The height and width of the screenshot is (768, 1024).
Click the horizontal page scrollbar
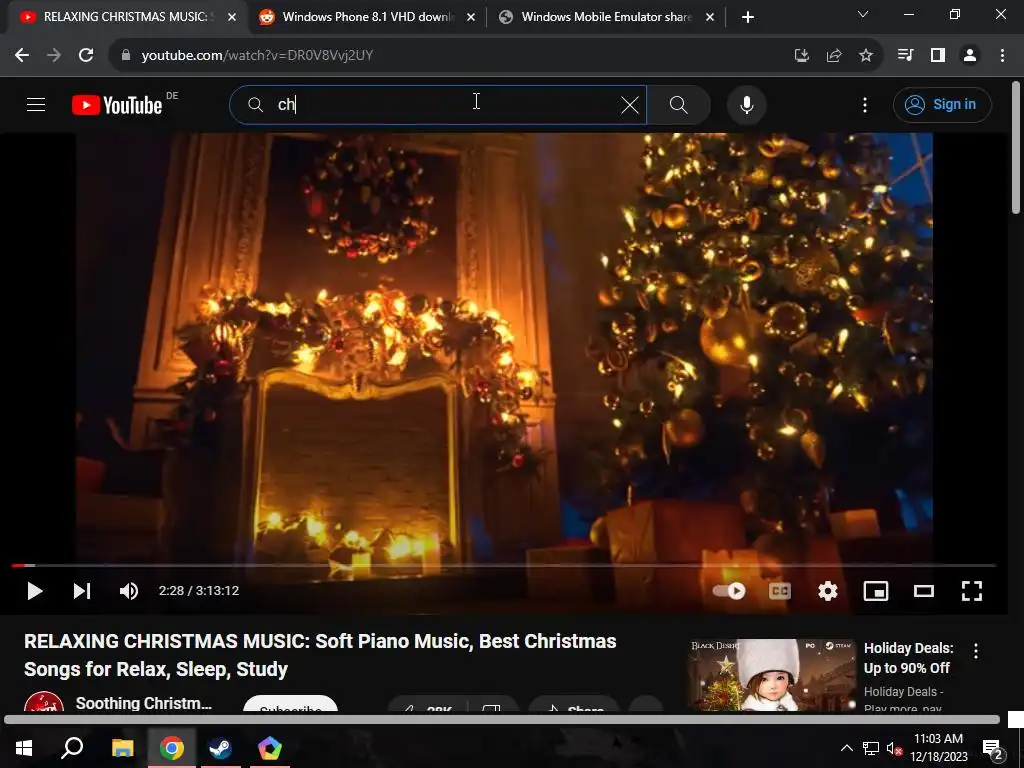502,720
